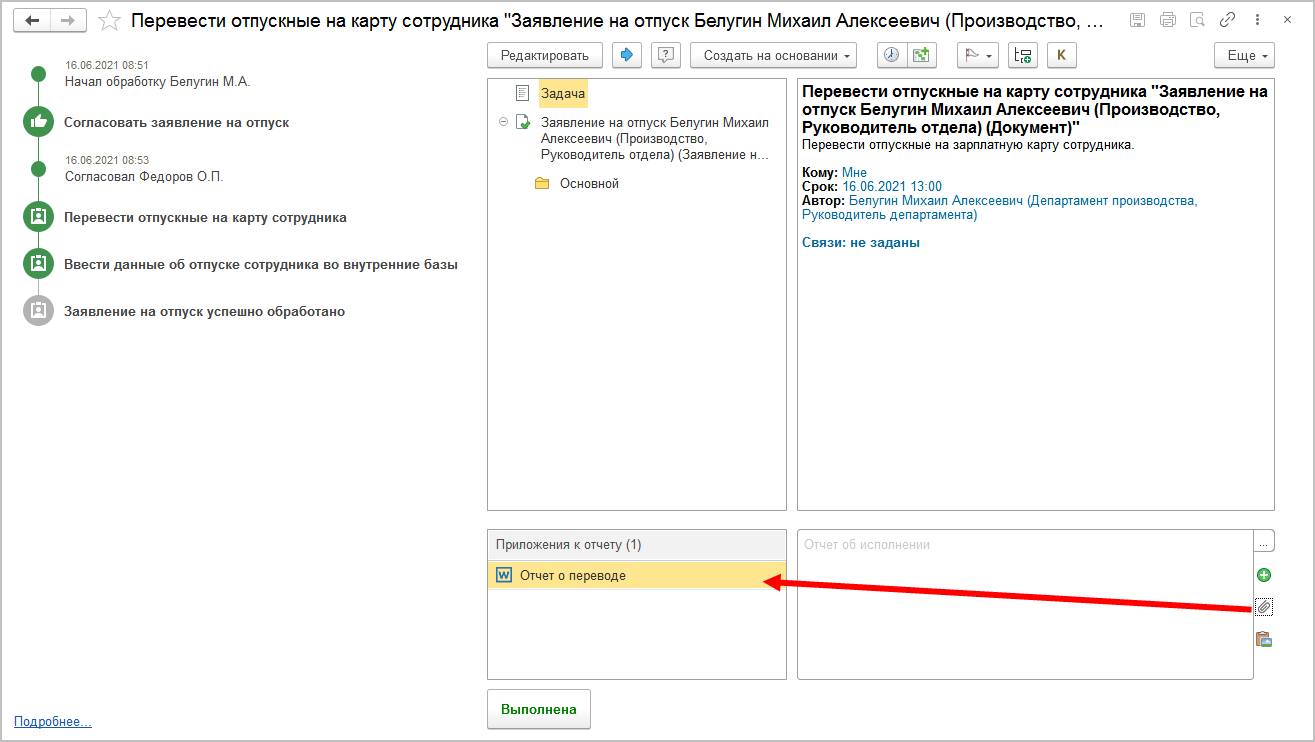1315x742 pixels.
Task: Click the 'Редактировать' button
Action: [545, 55]
